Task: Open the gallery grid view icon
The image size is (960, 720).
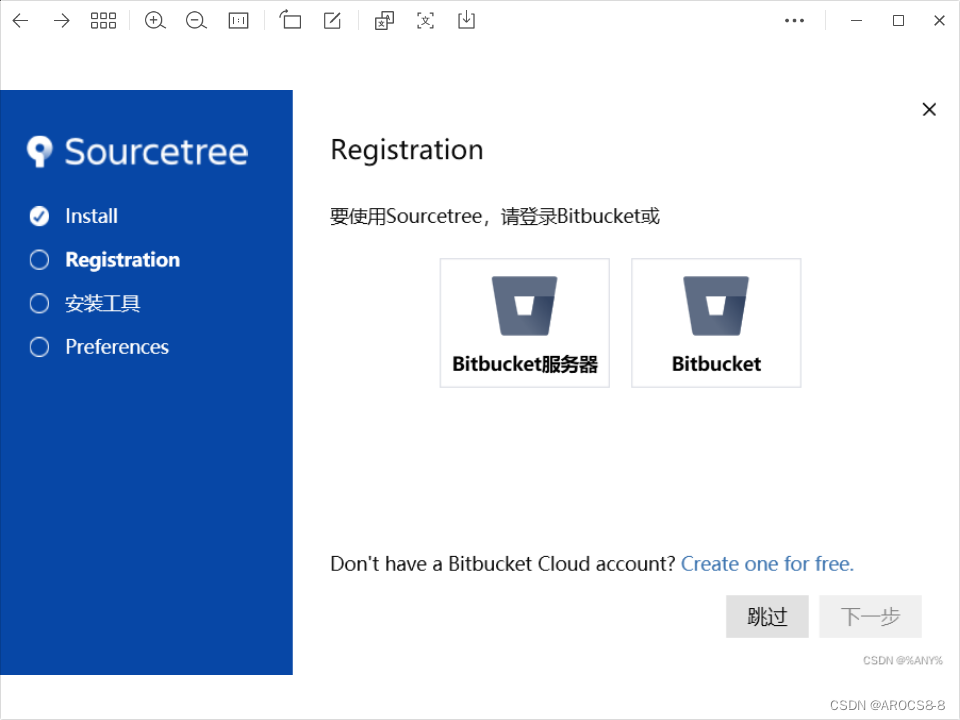Action: pos(104,20)
